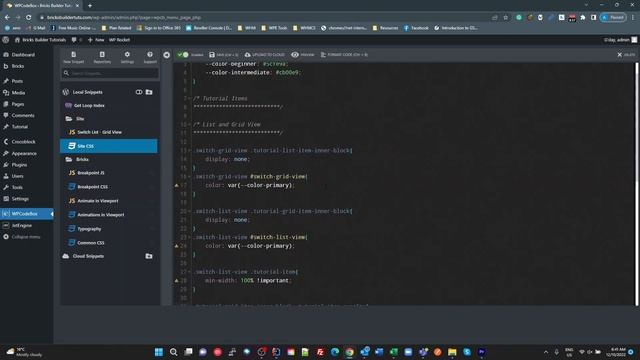Bookmark this page star icon
640x360 pixels.
coord(506,18)
